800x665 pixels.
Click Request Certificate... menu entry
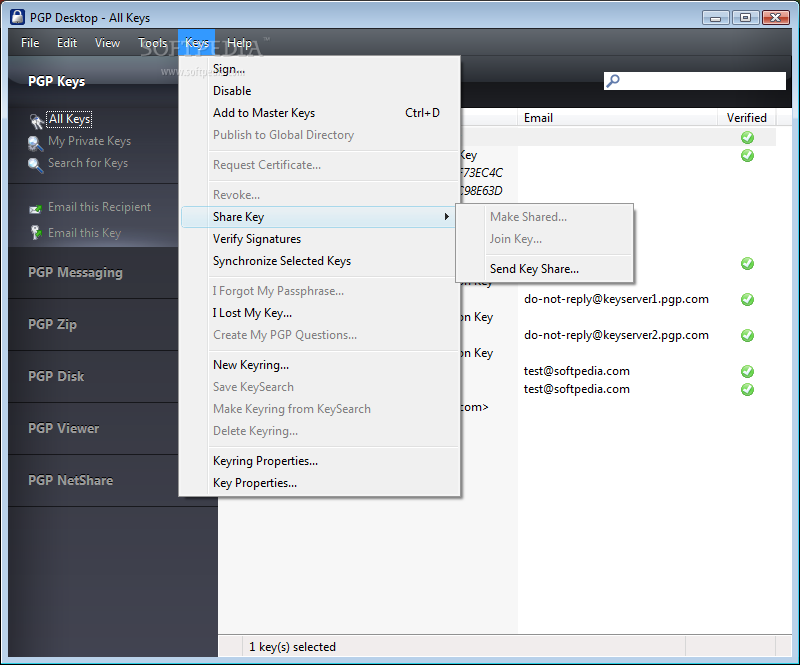[x=319, y=165]
